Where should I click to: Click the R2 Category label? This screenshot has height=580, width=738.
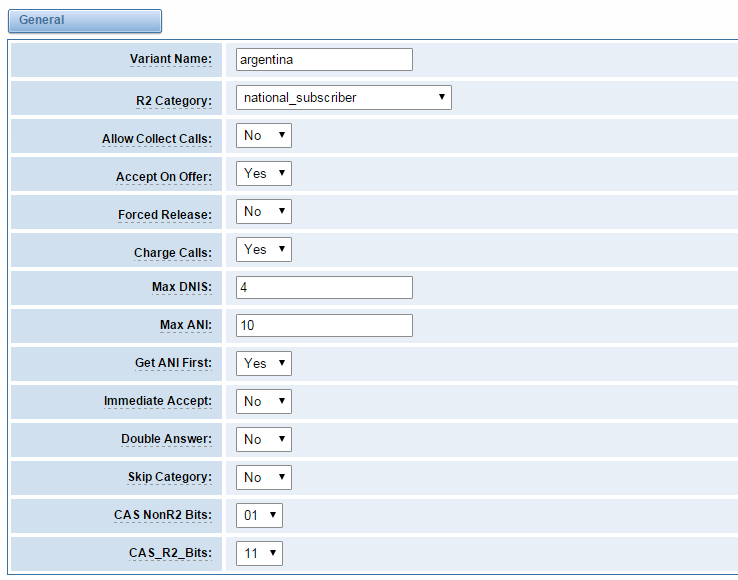click(x=174, y=101)
